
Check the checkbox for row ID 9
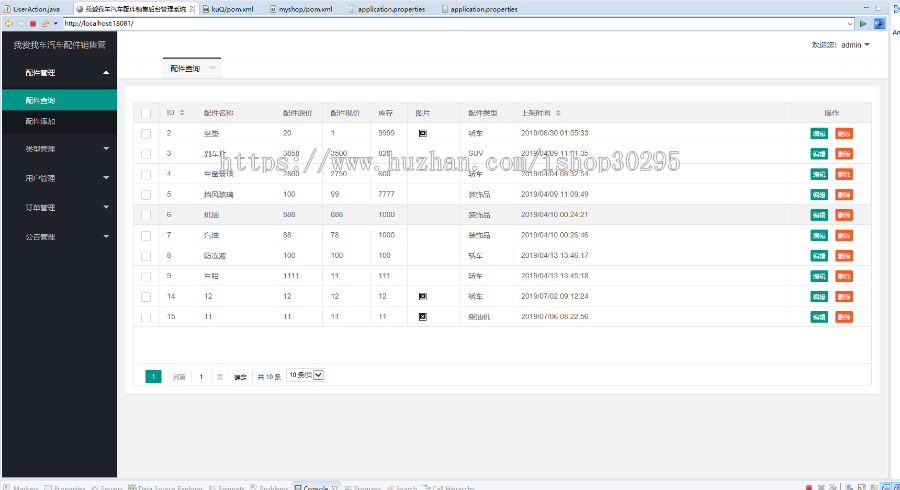(146, 276)
